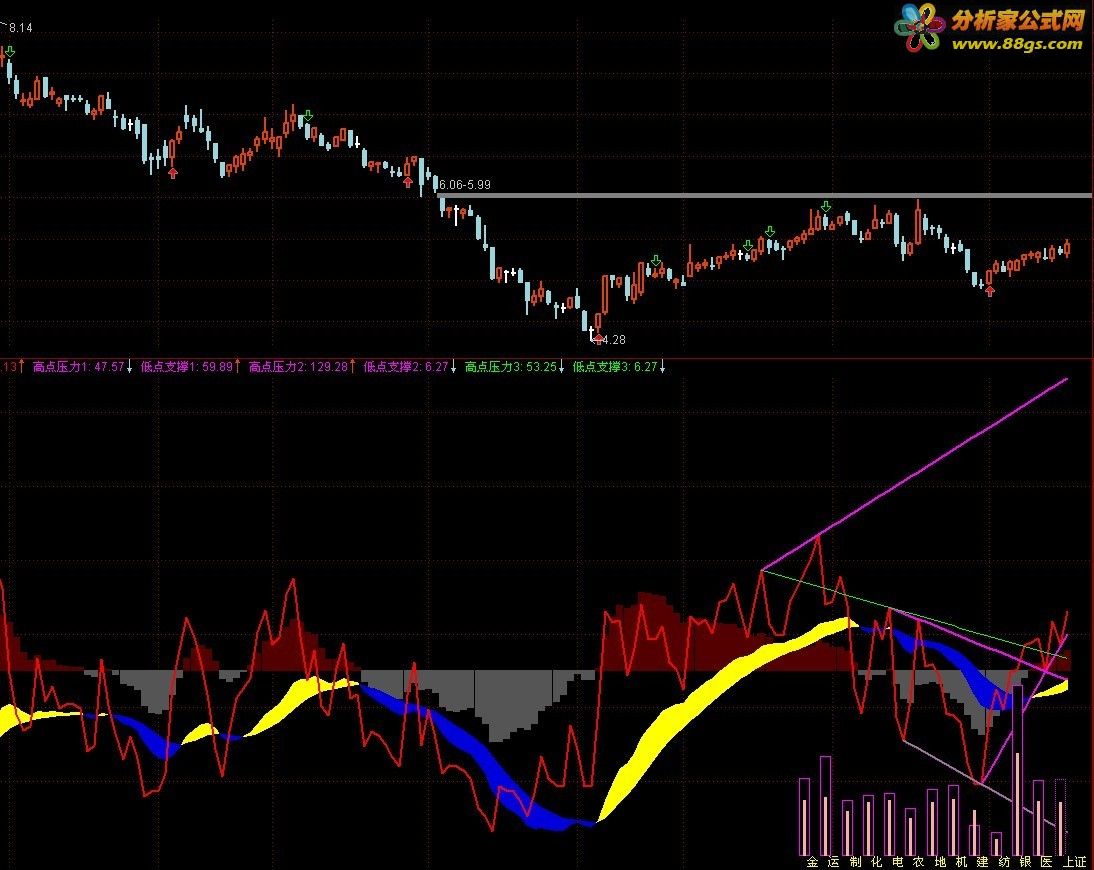Click the 6.06-5.99 resistance label

tap(465, 185)
